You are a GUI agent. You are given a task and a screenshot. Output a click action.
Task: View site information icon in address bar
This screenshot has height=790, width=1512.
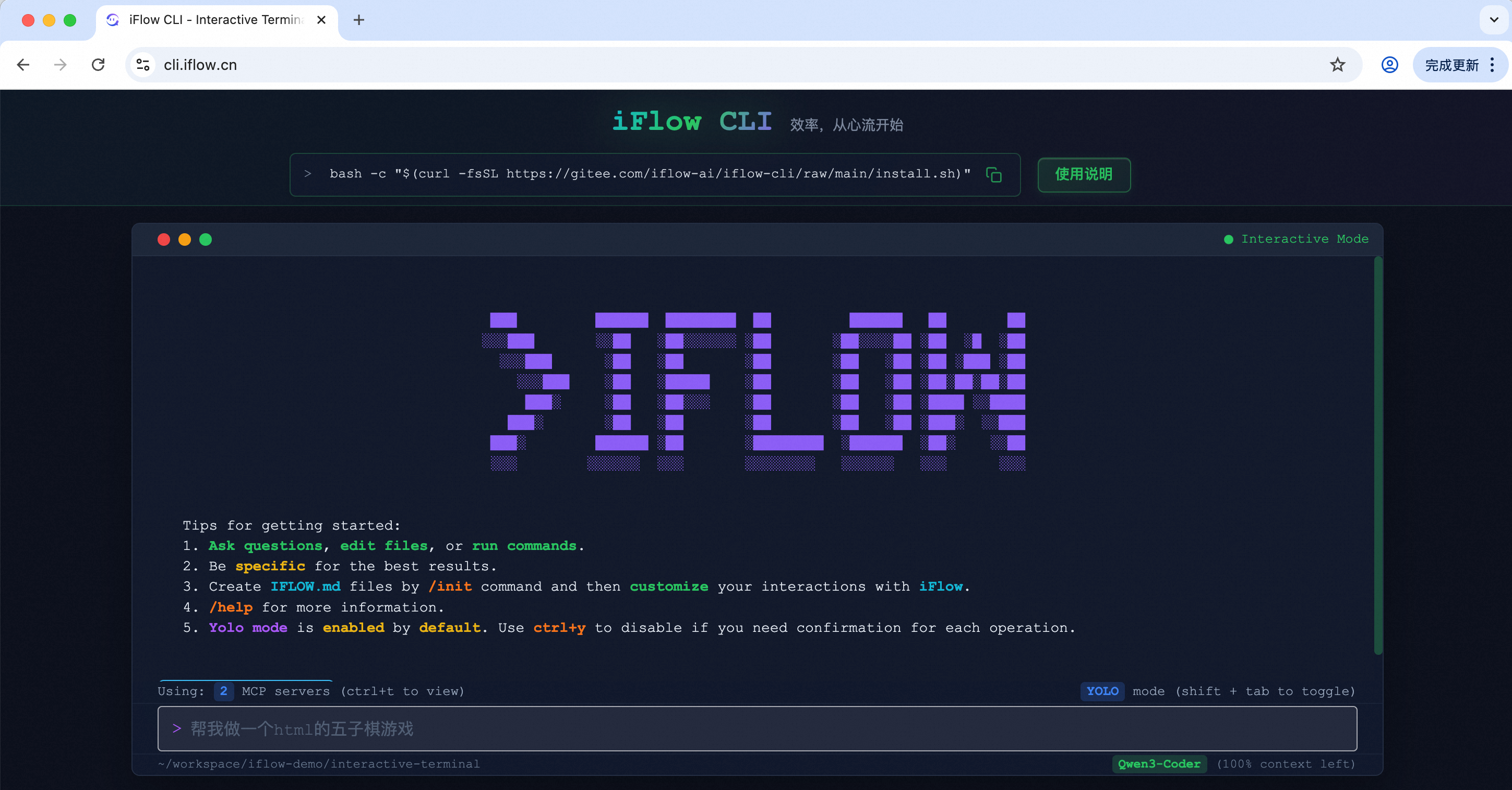(142, 65)
